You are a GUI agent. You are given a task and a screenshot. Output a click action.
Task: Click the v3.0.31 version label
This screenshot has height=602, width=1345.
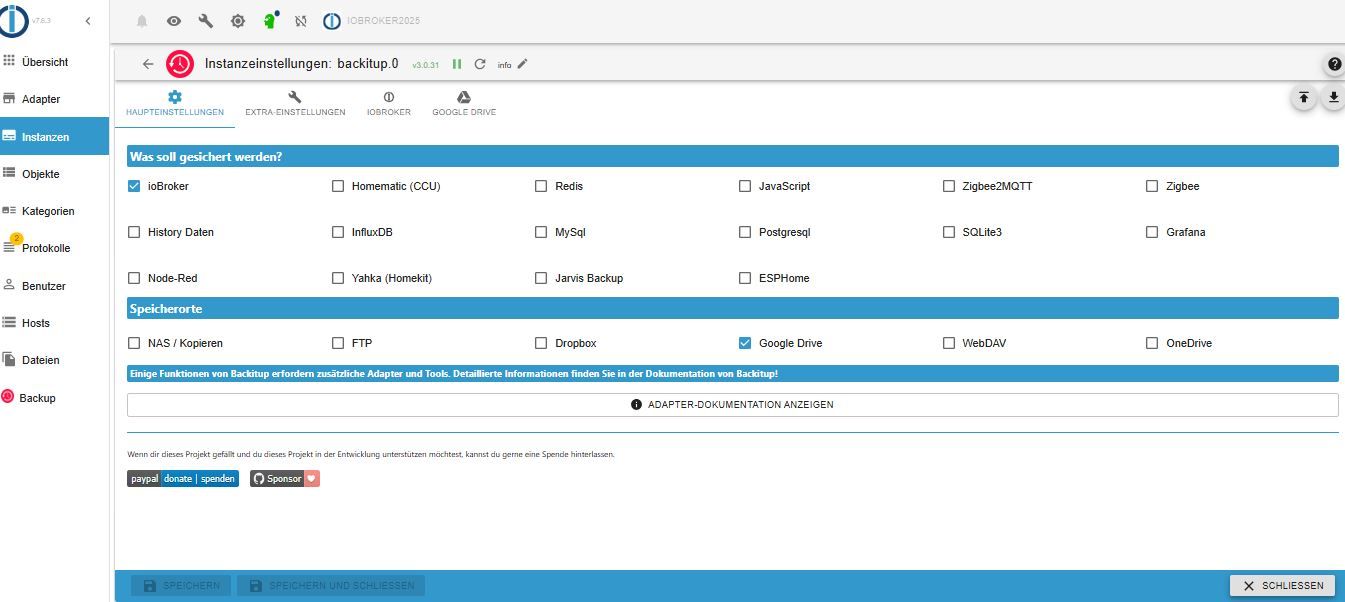point(426,65)
